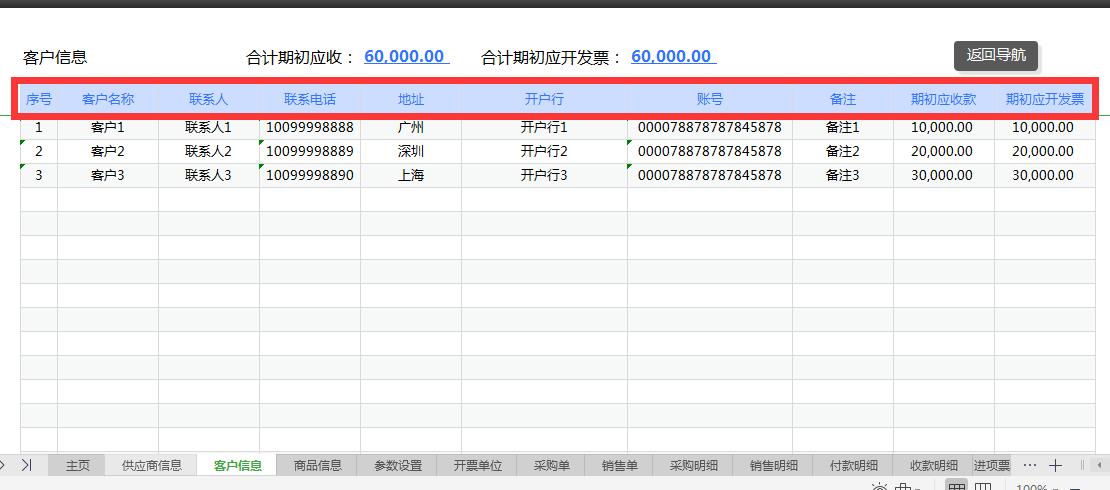Click the 账号 column header

tap(710, 99)
